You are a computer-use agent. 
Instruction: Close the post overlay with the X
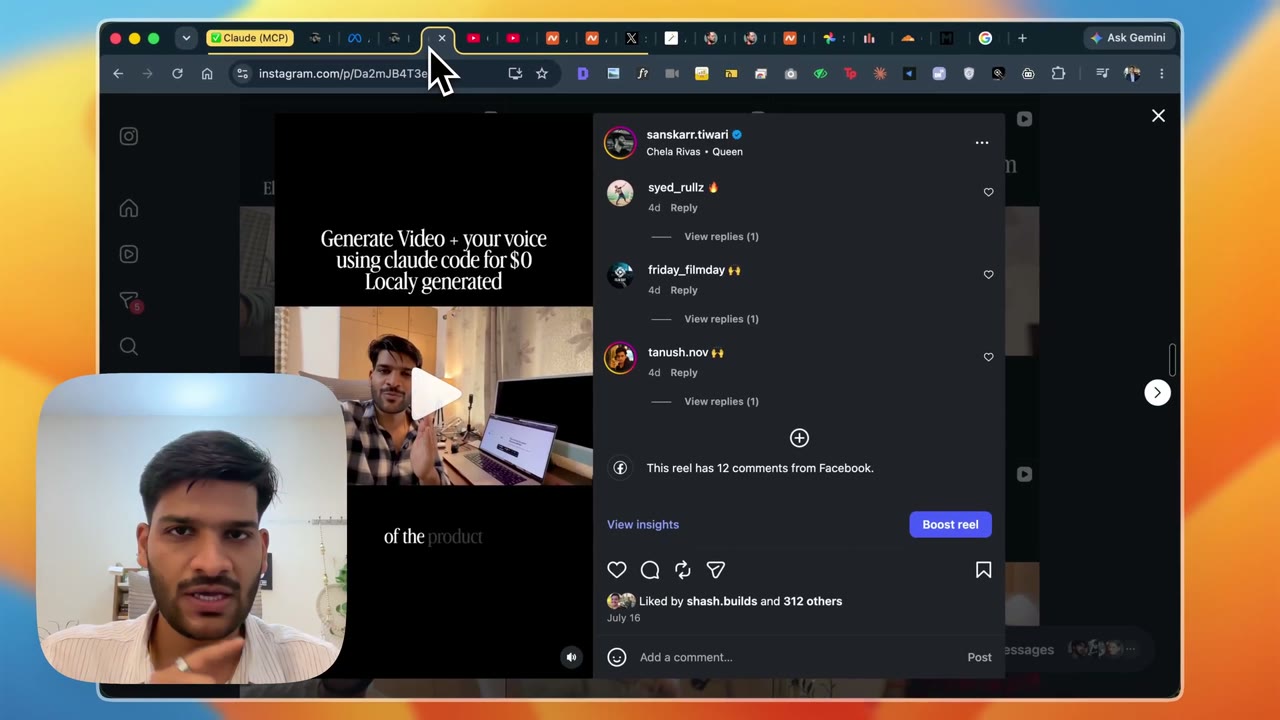[x=1158, y=116]
